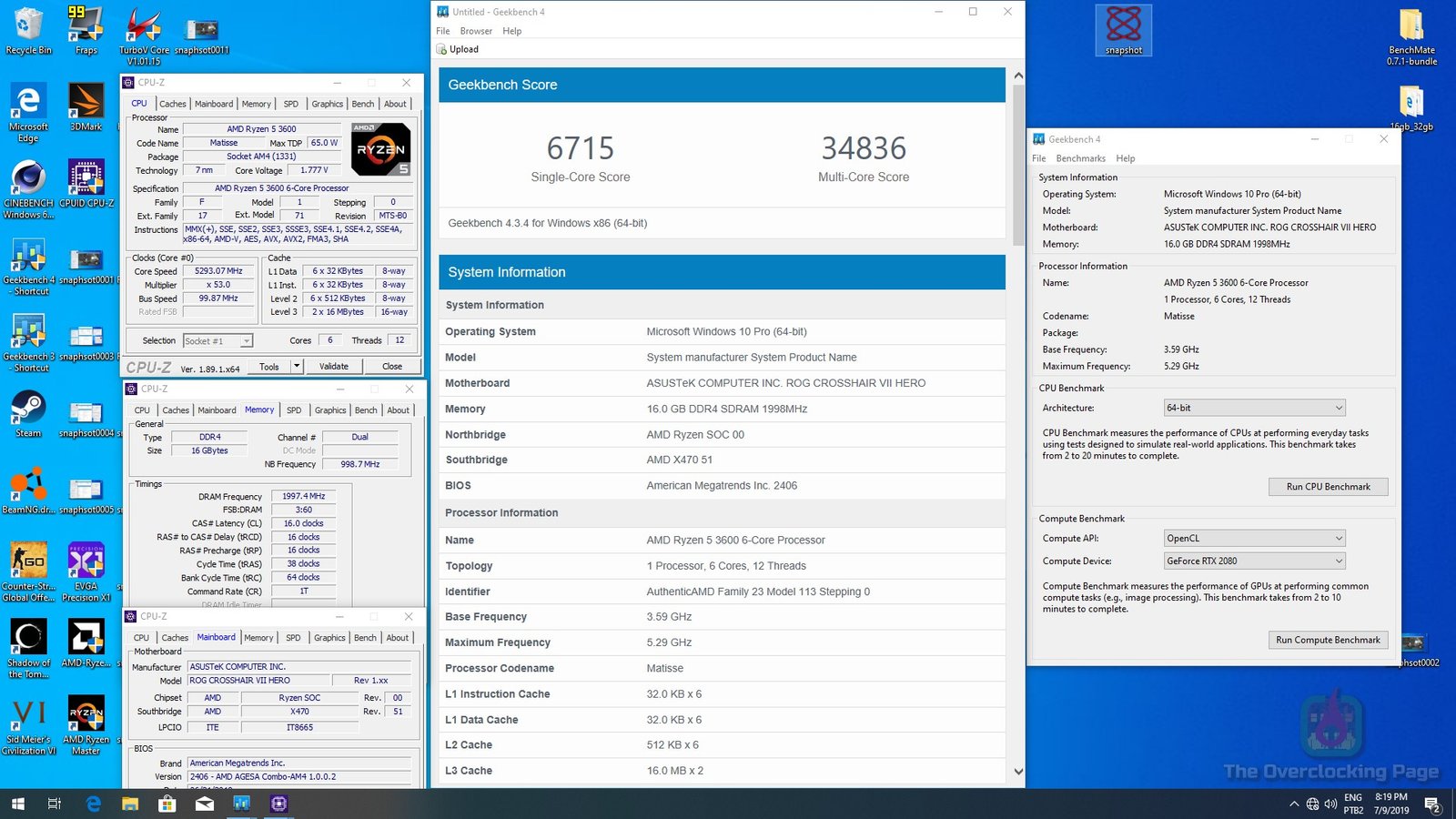The image size is (1456, 819).
Task: Launch CINEBENCH from the desktop
Action: tap(27, 177)
